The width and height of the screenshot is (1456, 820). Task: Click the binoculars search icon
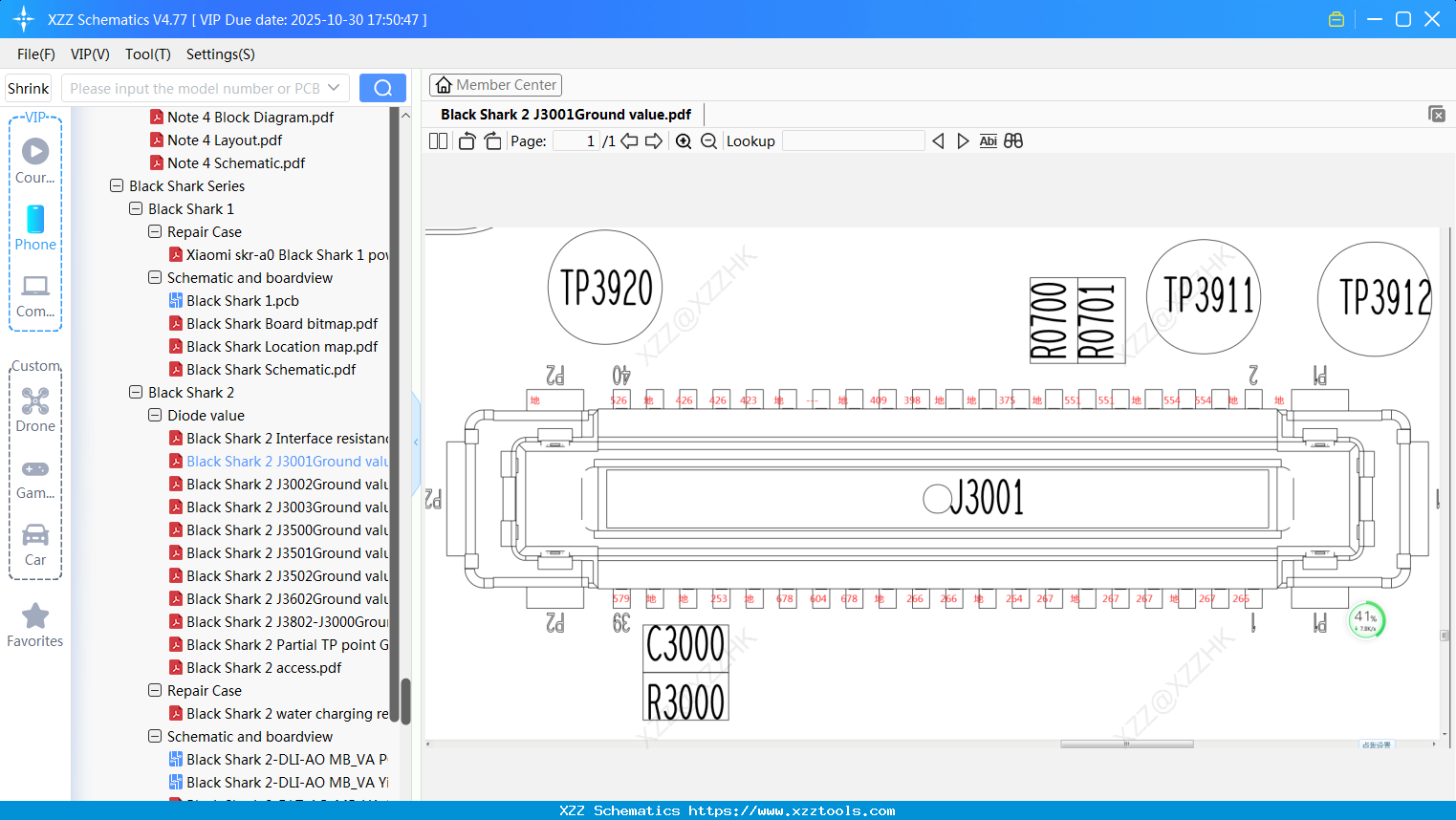[1013, 141]
